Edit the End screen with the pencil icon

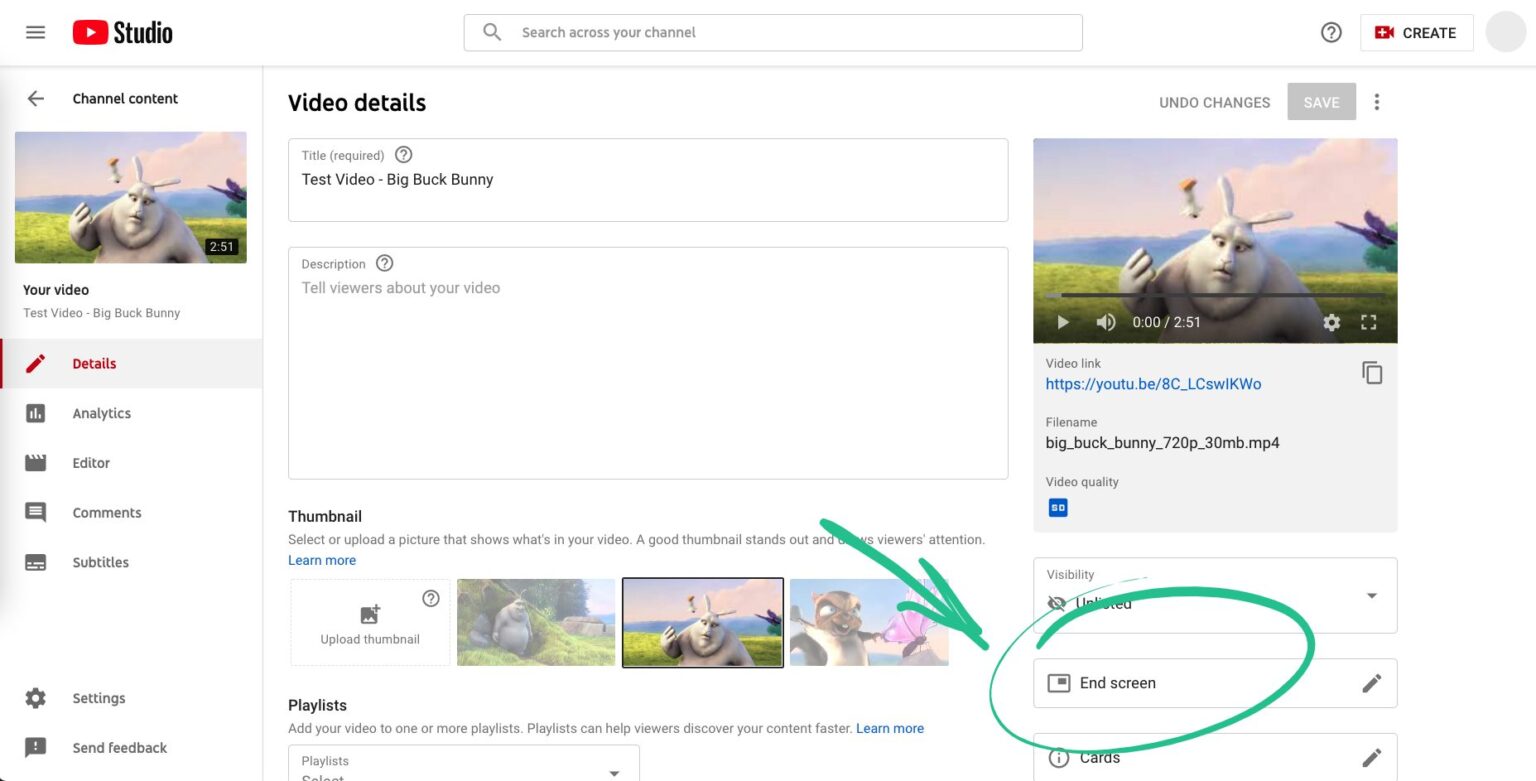(1373, 683)
